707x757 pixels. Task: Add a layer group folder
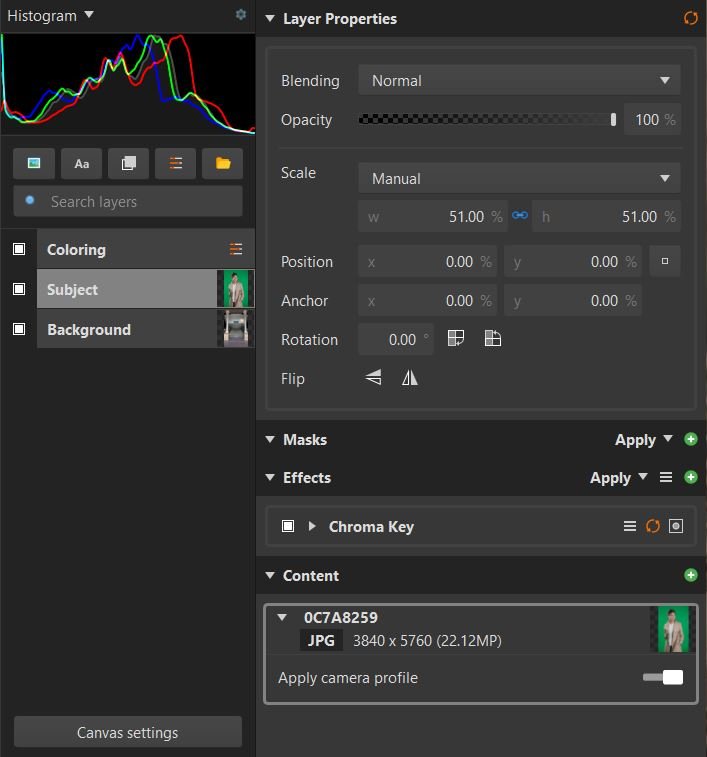click(223, 163)
